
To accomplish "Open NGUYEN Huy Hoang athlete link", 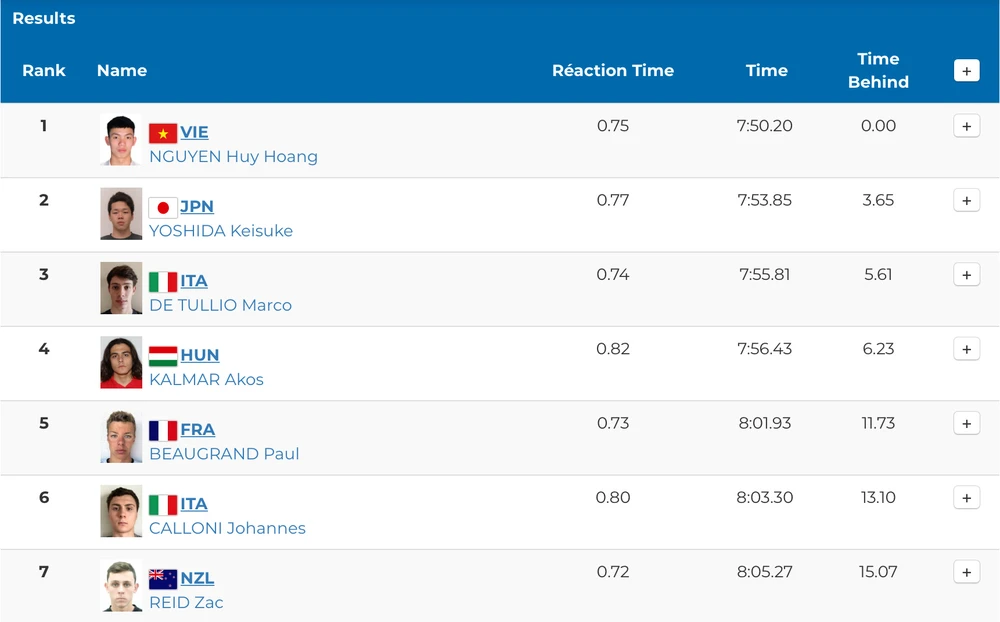I will pos(233,157).
